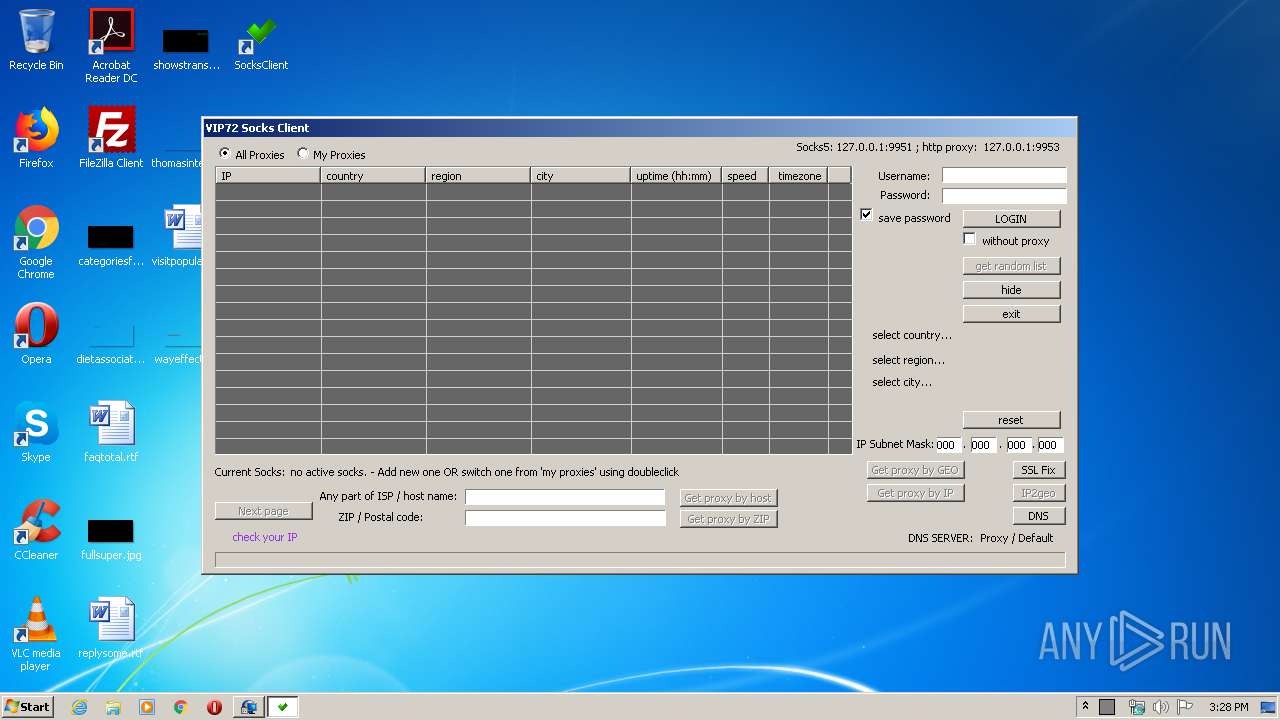Show hidden system tray icons
This screenshot has width=1280, height=720.
(x=1085, y=706)
